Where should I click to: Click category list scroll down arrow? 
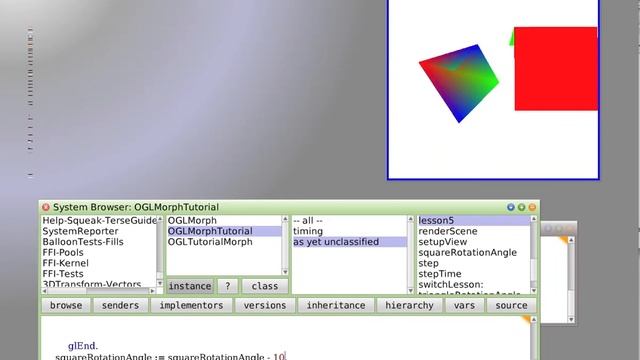[x=160, y=283]
